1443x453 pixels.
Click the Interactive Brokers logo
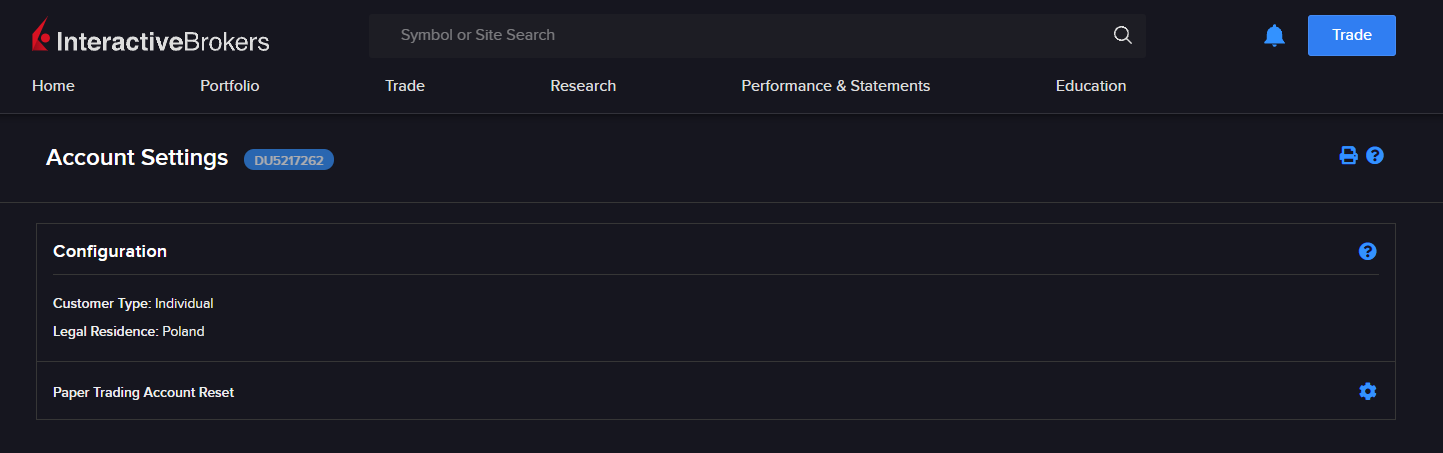151,38
